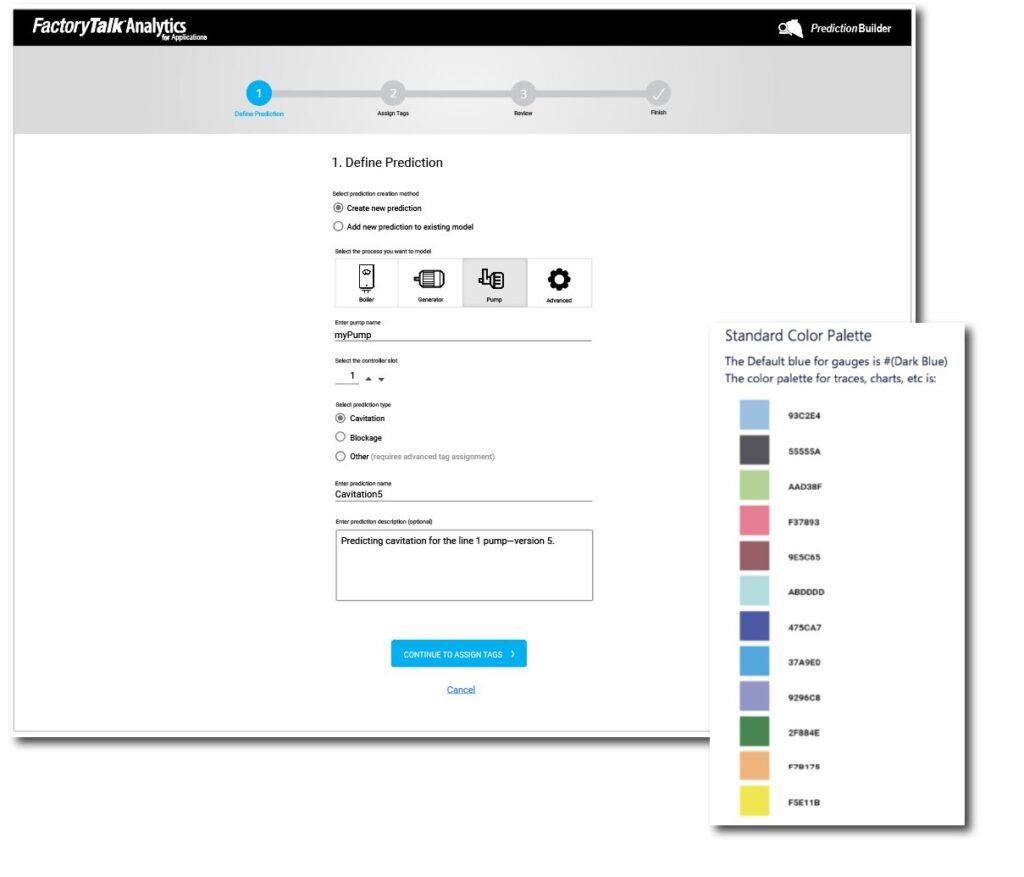Pick the orange swatch above yellow
This screenshot has height=877, width=1024.
coord(754,766)
